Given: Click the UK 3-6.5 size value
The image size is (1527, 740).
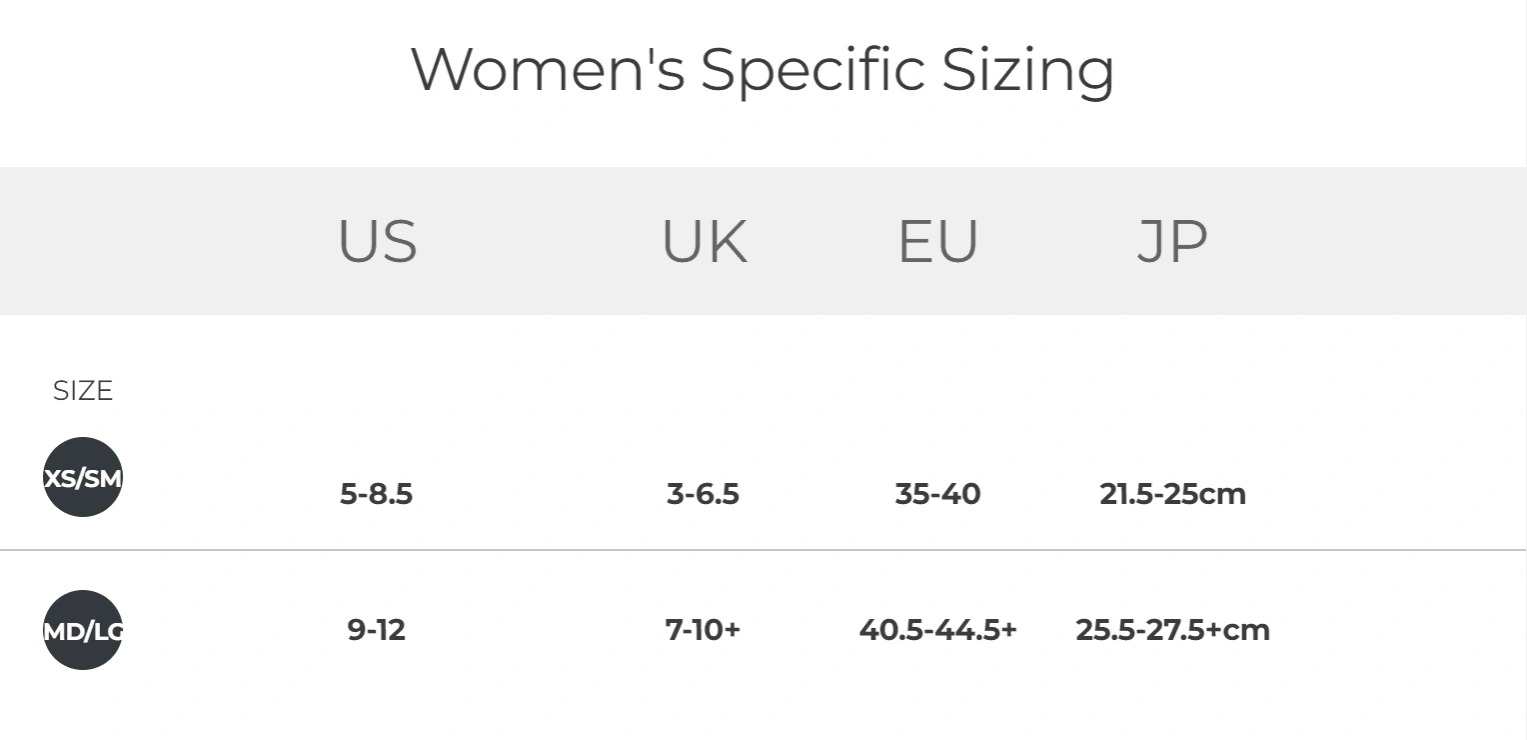Looking at the screenshot, I should 703,494.
